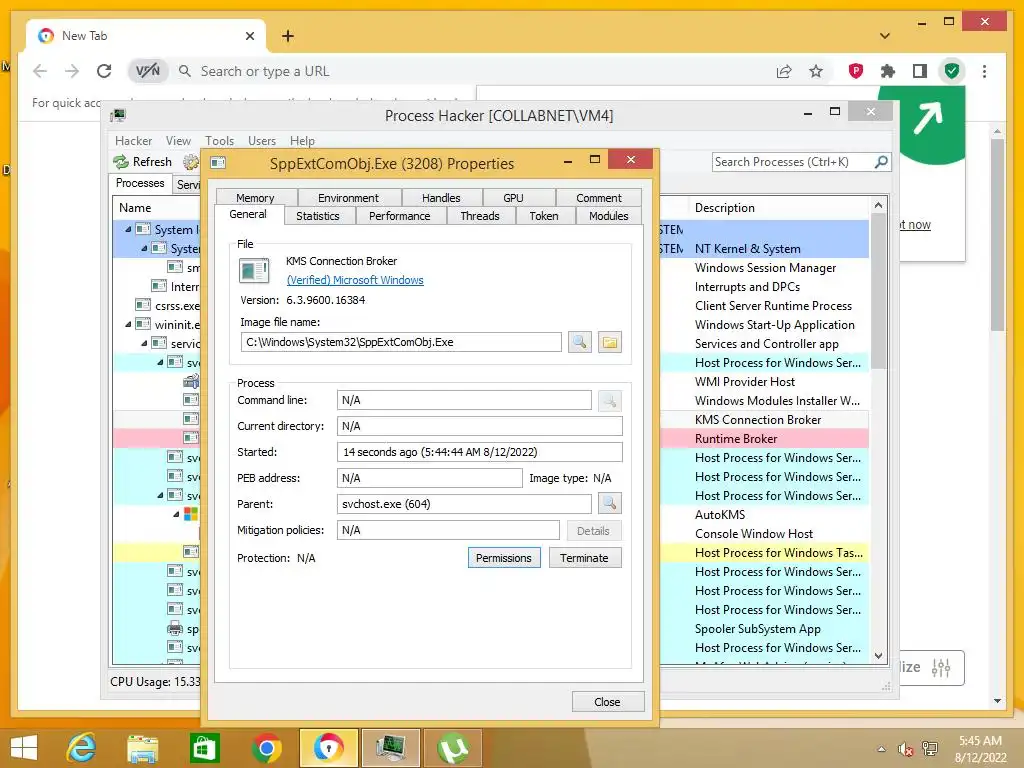Select the Processes tab in Process Hacker
This screenshot has height=768, width=1024.
140,184
